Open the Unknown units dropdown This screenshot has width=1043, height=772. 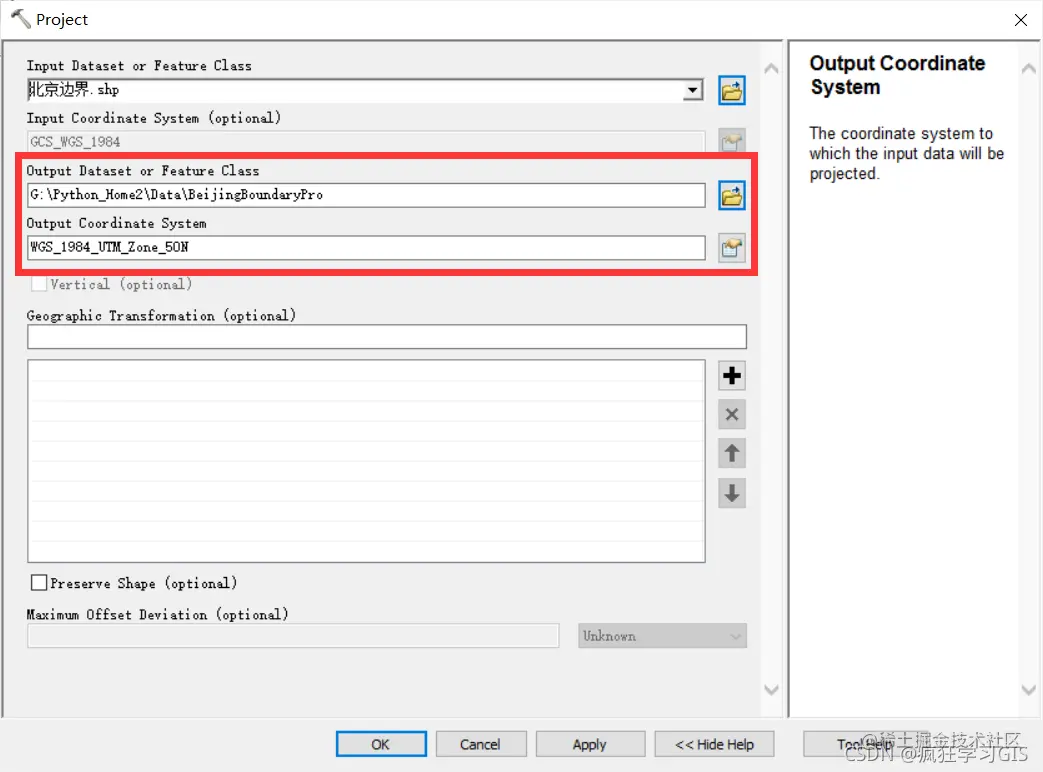662,636
